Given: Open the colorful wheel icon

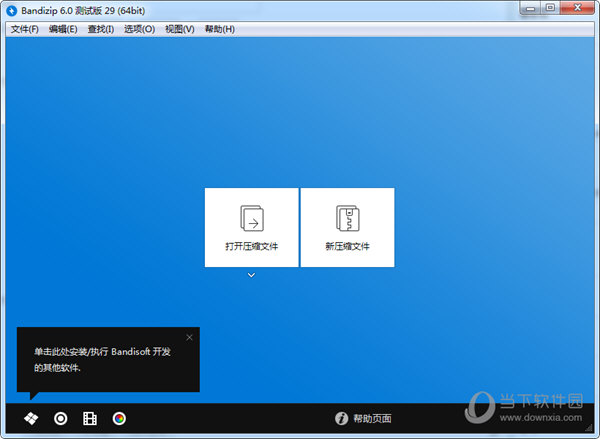Looking at the screenshot, I should 119,418.
